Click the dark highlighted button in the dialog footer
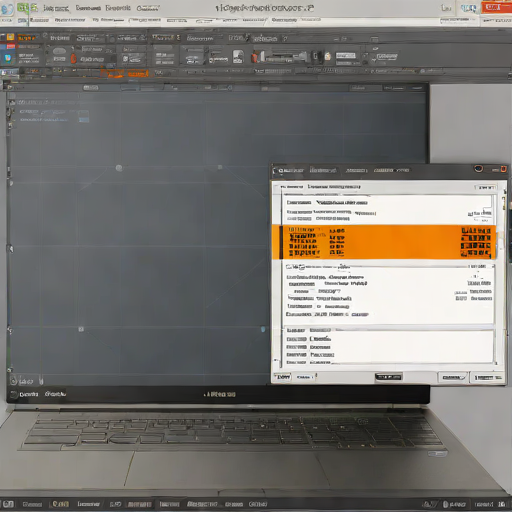The width and height of the screenshot is (512, 512). pyautogui.click(x=388, y=377)
